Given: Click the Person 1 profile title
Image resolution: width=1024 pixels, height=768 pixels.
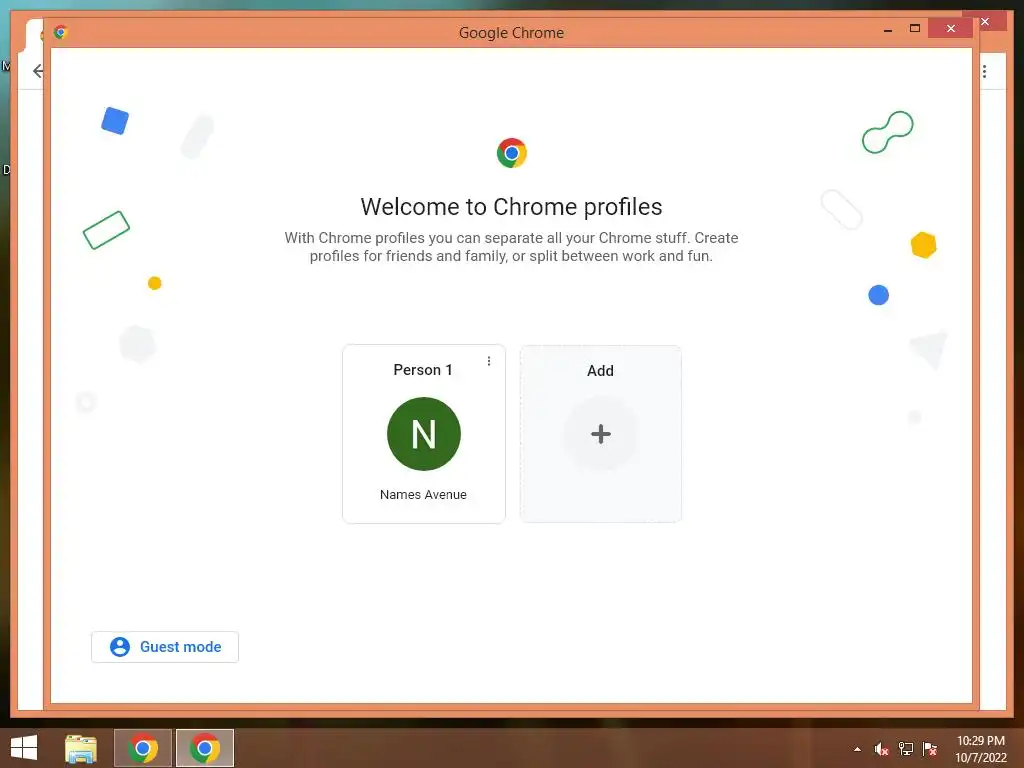Looking at the screenshot, I should [423, 370].
